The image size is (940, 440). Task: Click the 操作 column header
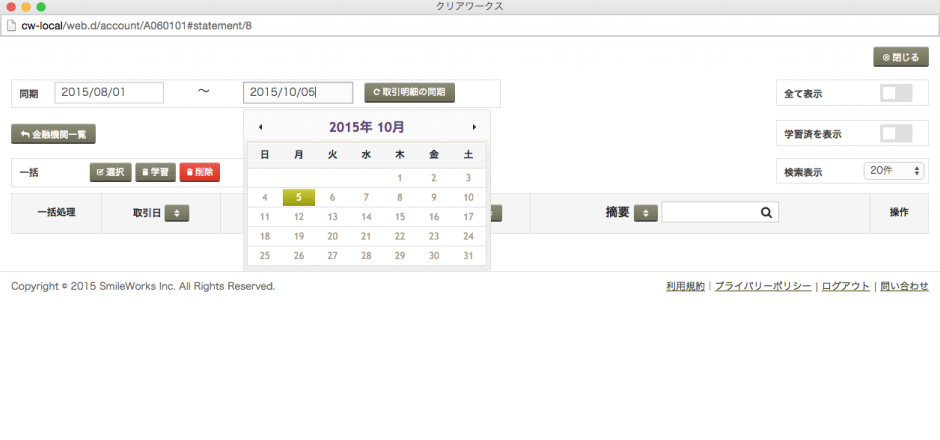[x=899, y=213]
